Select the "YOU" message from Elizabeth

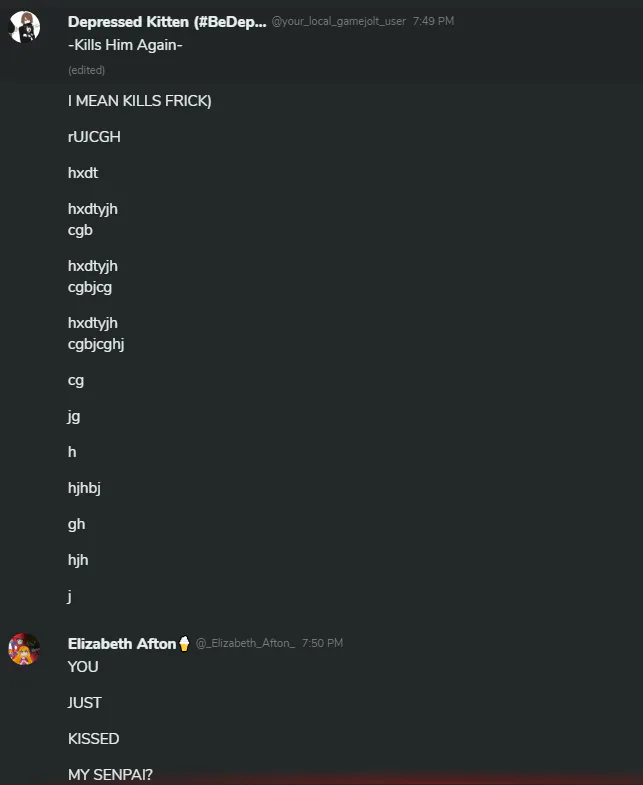pyautogui.click(x=83, y=666)
